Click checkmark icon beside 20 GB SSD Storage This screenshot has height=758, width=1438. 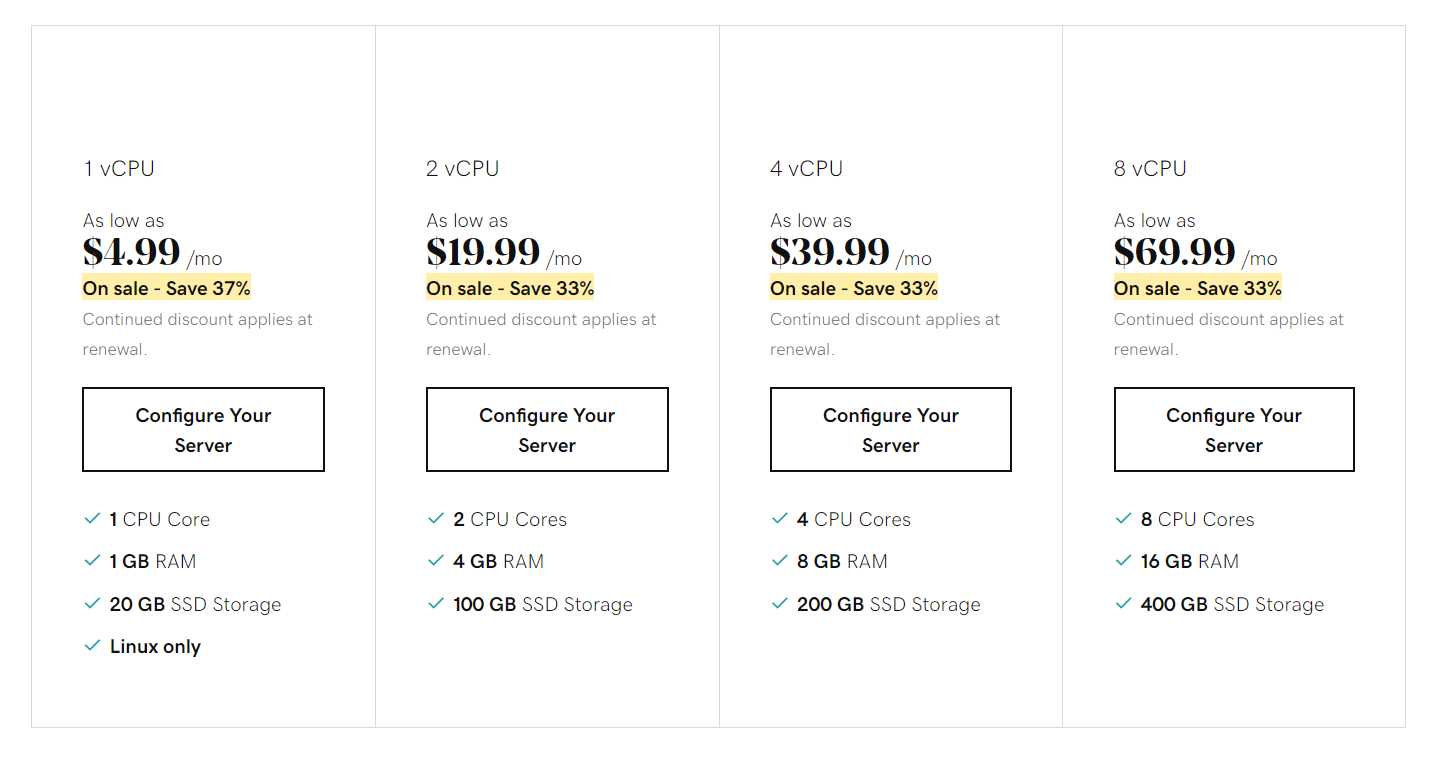point(92,603)
